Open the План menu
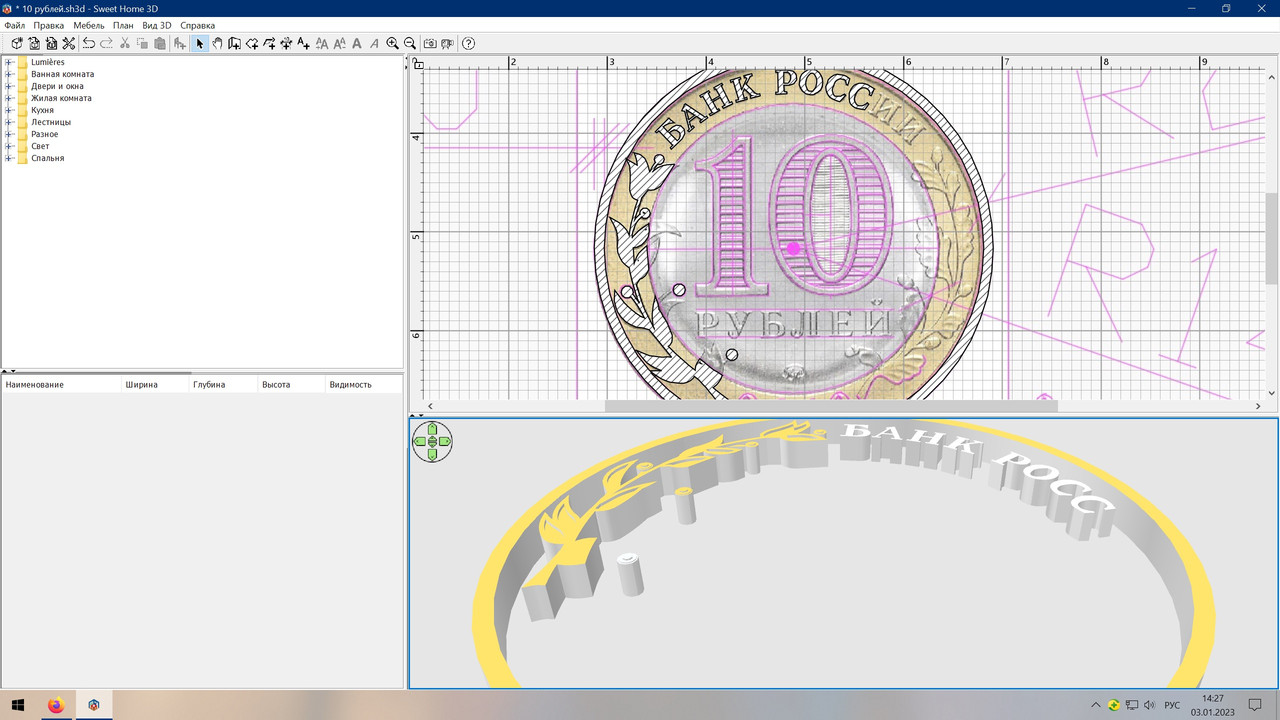This screenshot has height=720, width=1280. pos(123,25)
